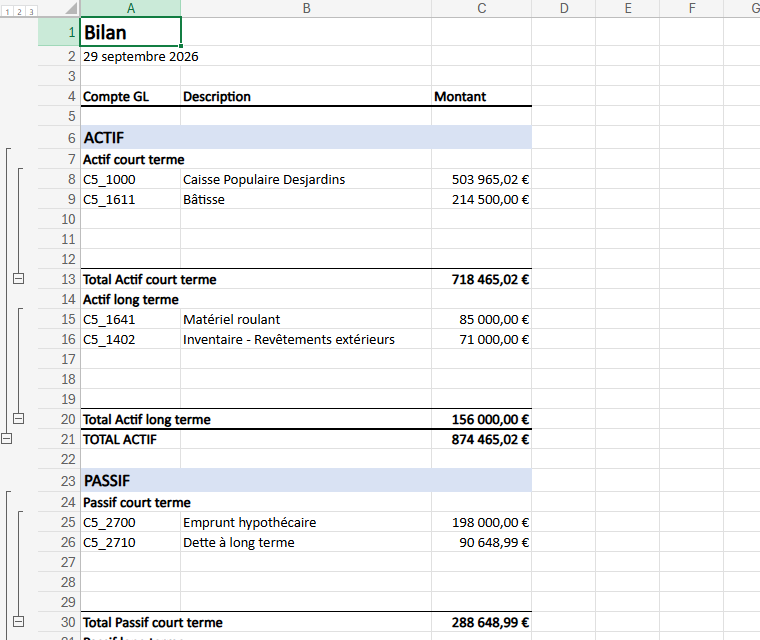Show outline level 3 button
This screenshot has width=760, height=640.
31,12
